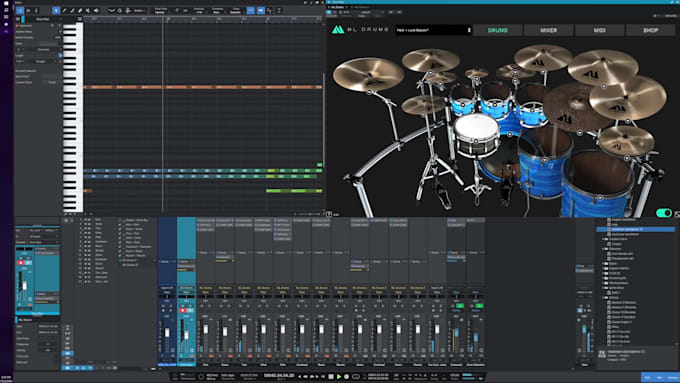This screenshot has width=680, height=383.
Task: Click the Record button in the transport
Action: point(347,377)
